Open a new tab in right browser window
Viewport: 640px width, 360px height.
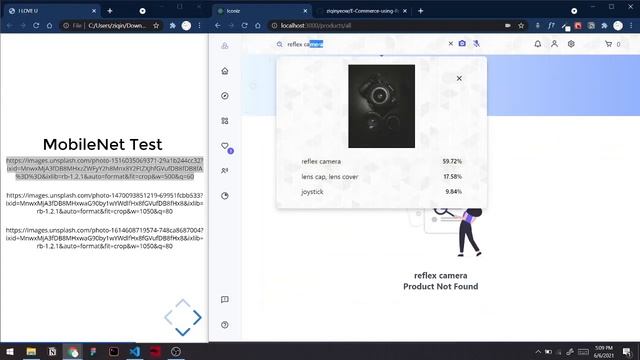coord(420,11)
